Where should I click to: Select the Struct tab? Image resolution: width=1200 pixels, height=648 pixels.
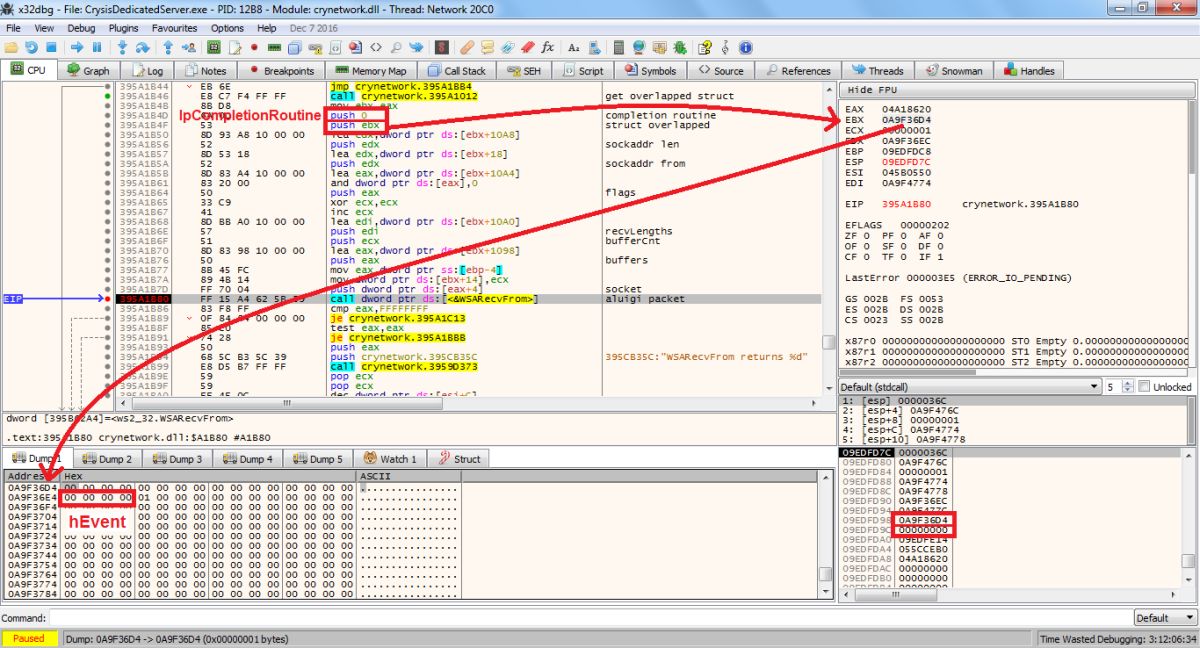point(459,459)
